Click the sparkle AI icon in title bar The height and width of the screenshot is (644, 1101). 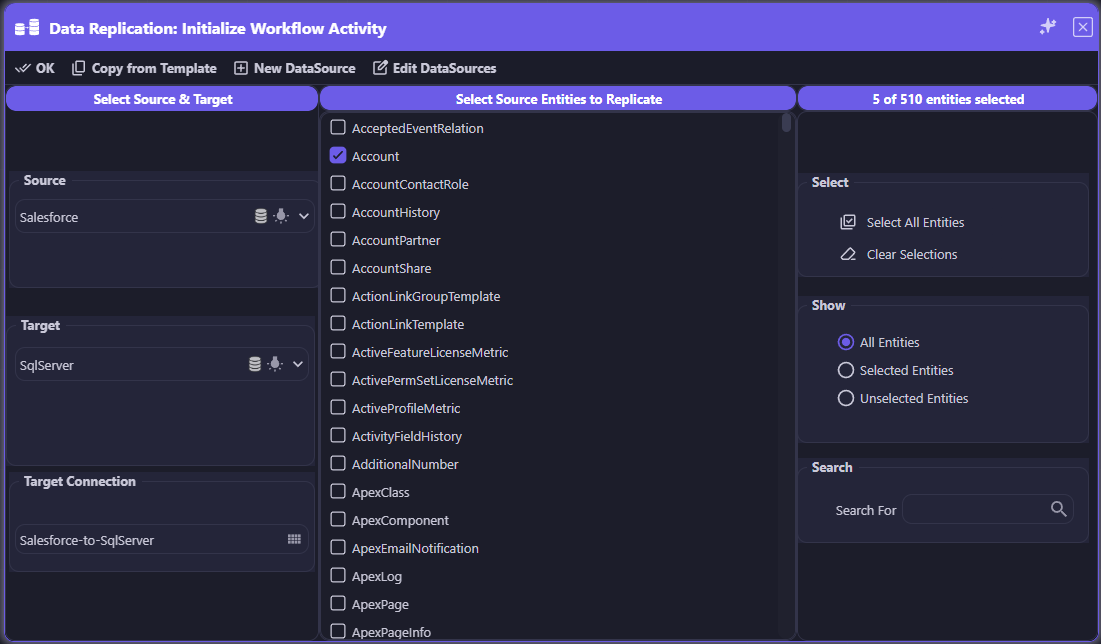(x=1048, y=27)
